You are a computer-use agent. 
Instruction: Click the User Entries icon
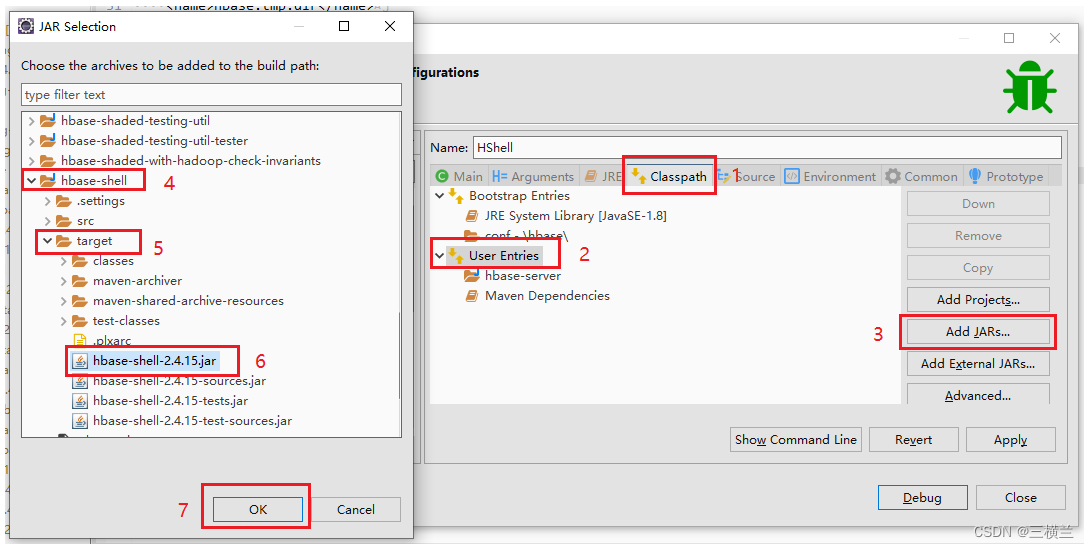(456, 256)
